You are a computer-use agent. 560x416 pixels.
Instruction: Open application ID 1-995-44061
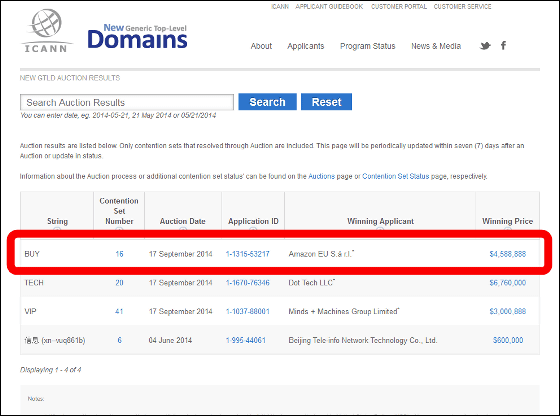coord(246,340)
